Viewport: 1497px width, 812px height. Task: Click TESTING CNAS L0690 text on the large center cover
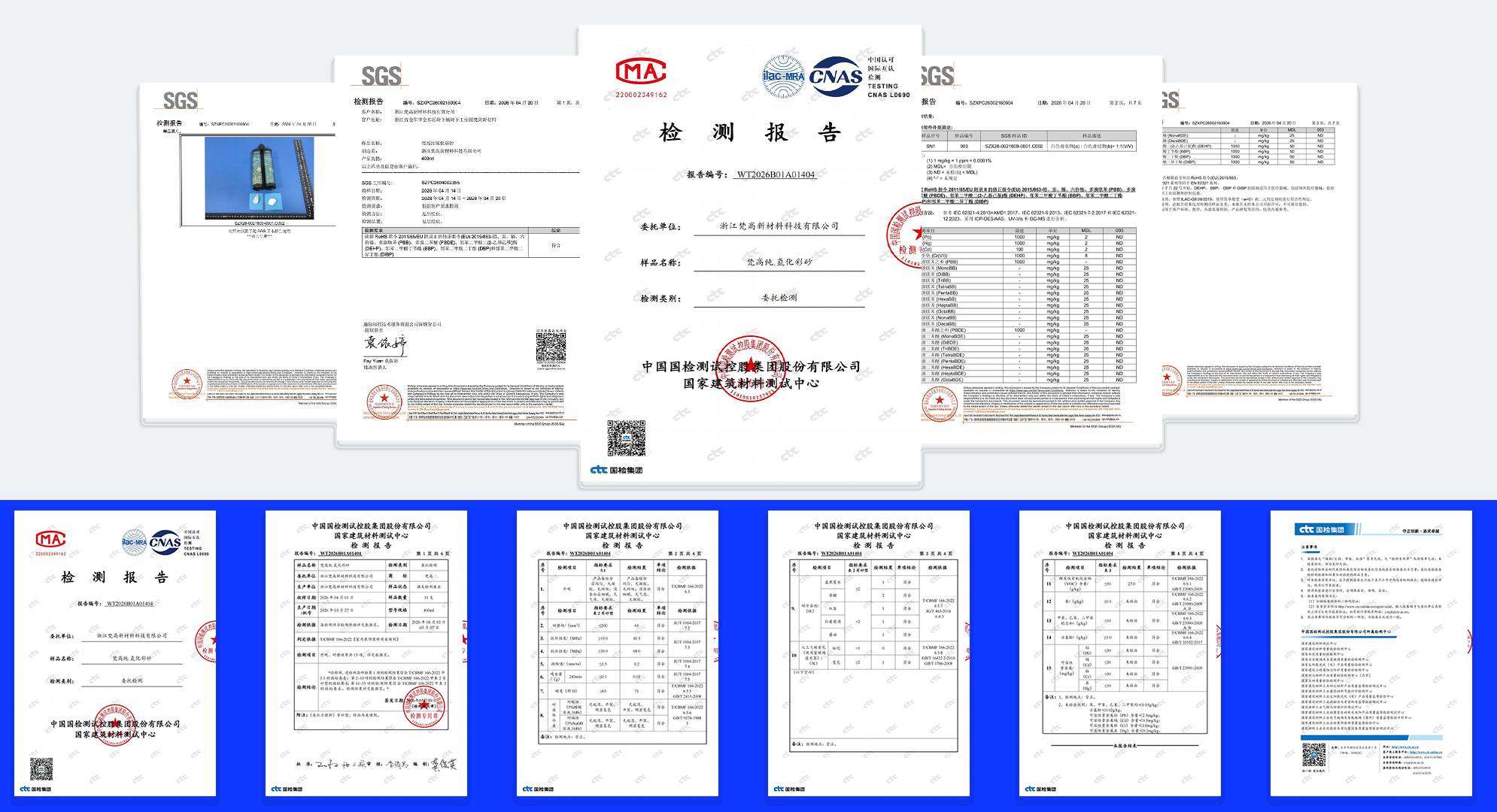click(888, 91)
